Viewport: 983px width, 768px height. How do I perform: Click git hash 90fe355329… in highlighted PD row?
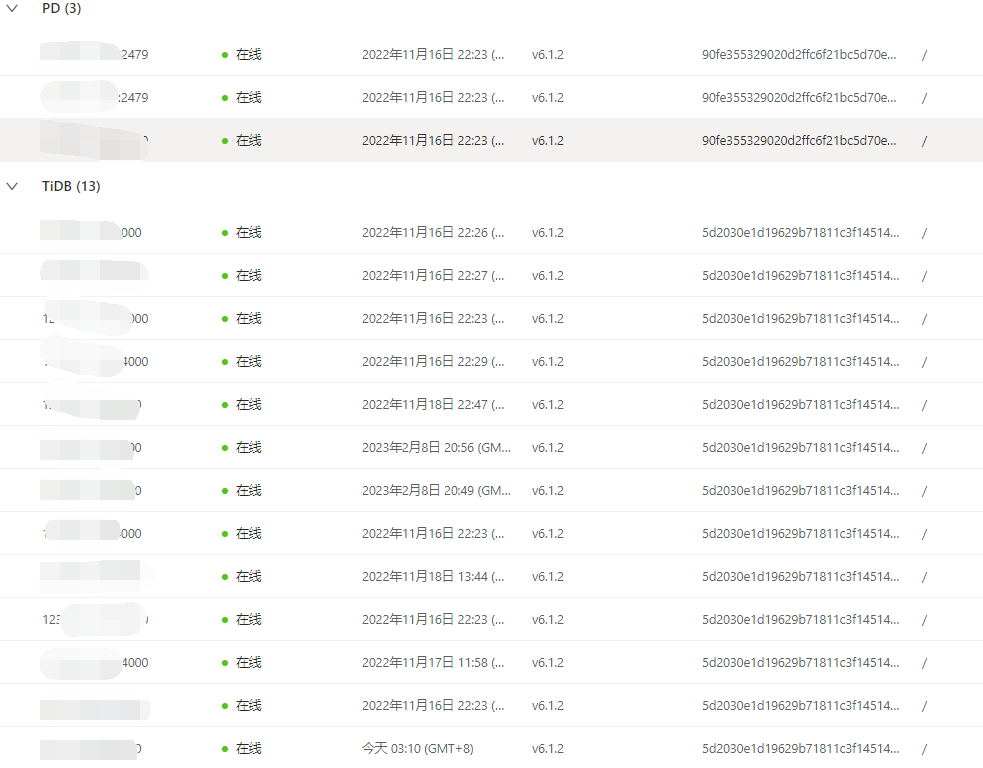[x=799, y=140]
